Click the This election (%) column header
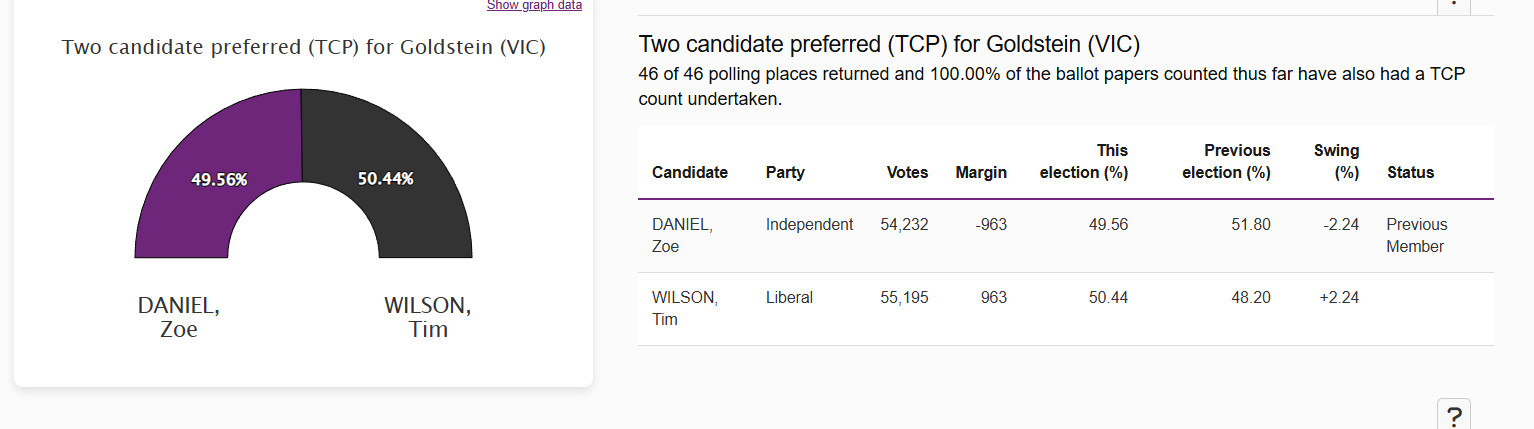Viewport: 1534px width, 429px height. point(1084,161)
